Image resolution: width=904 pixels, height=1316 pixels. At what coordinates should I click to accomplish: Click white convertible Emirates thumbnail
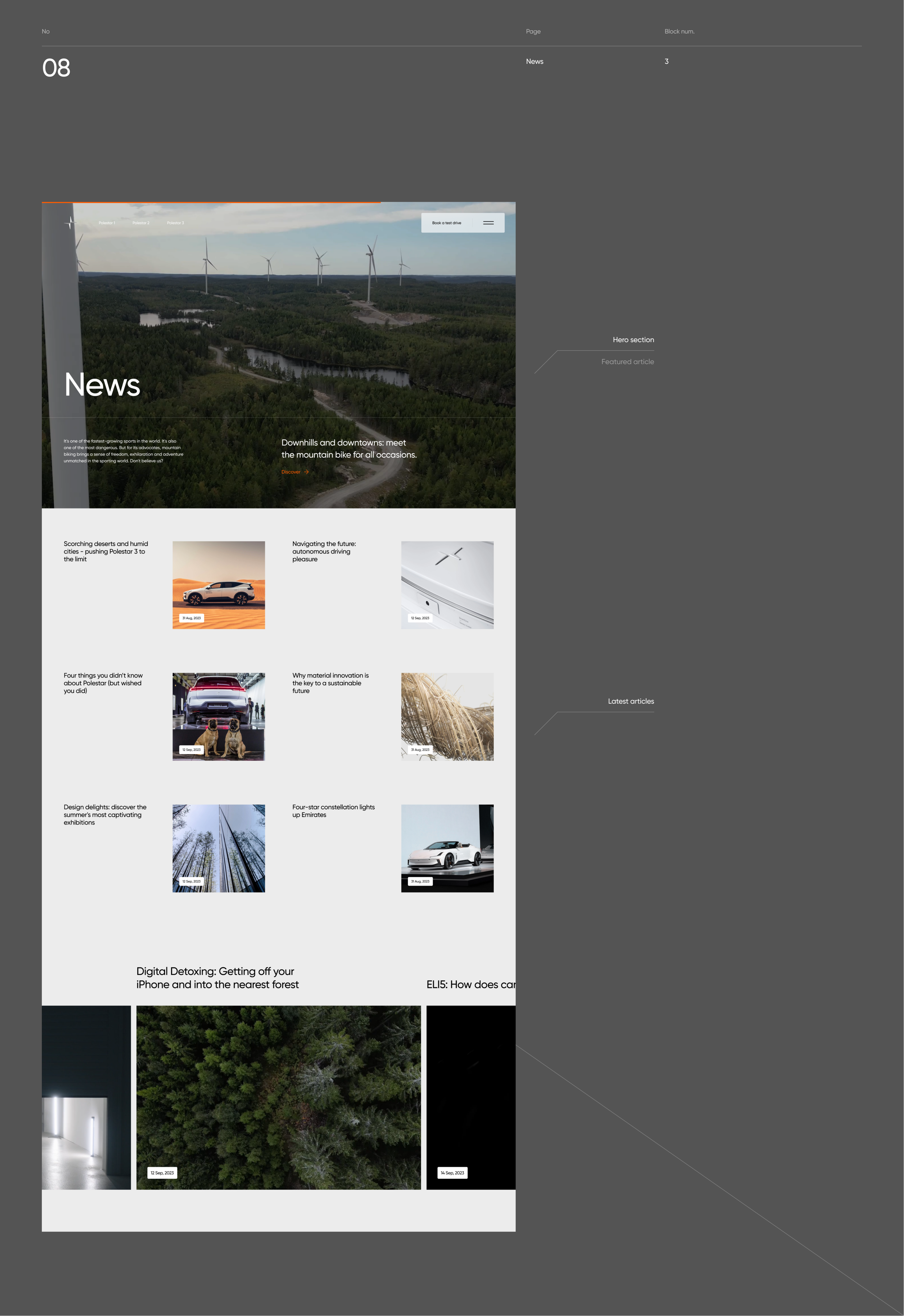[447, 848]
